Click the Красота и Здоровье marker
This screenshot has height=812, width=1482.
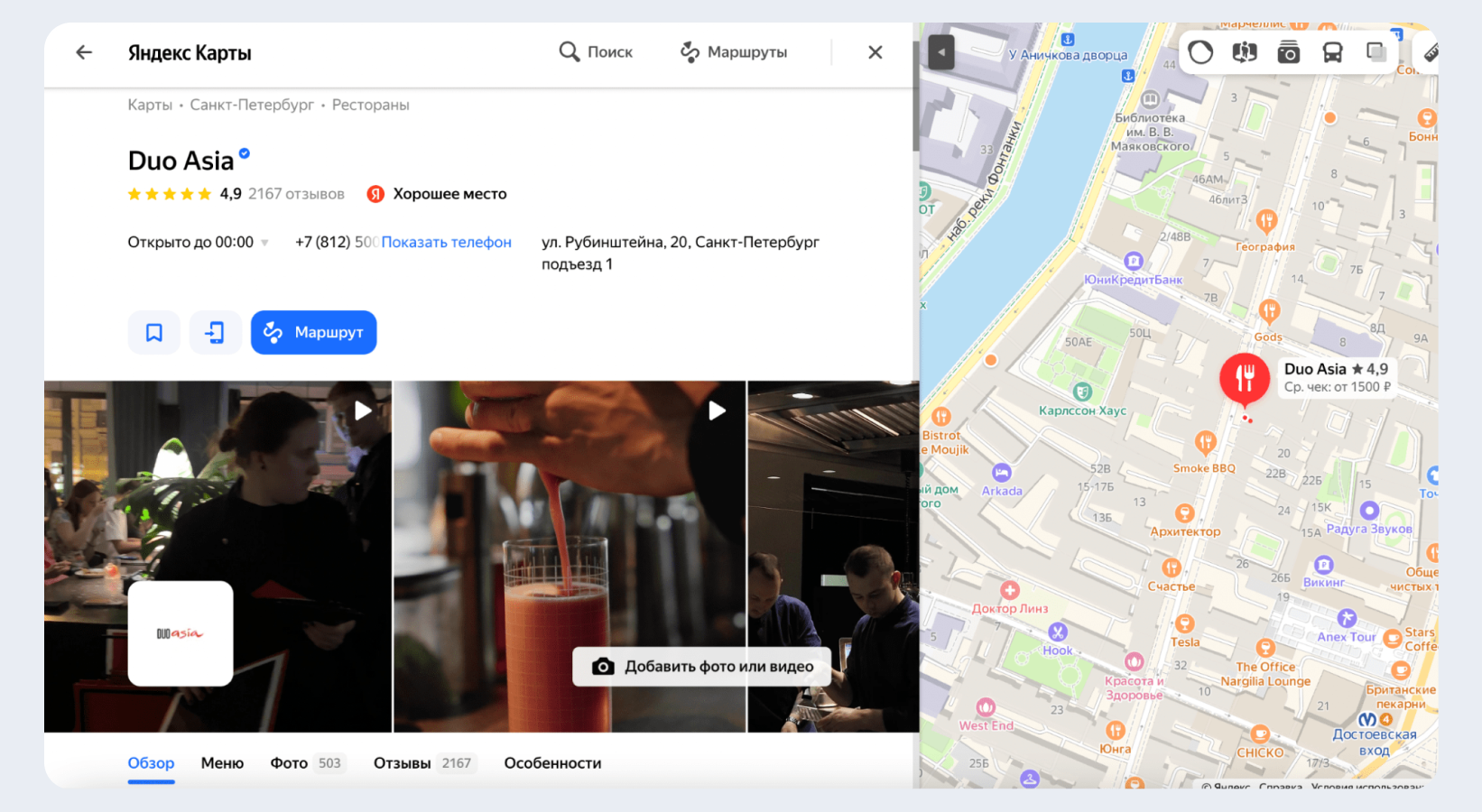tap(1135, 662)
